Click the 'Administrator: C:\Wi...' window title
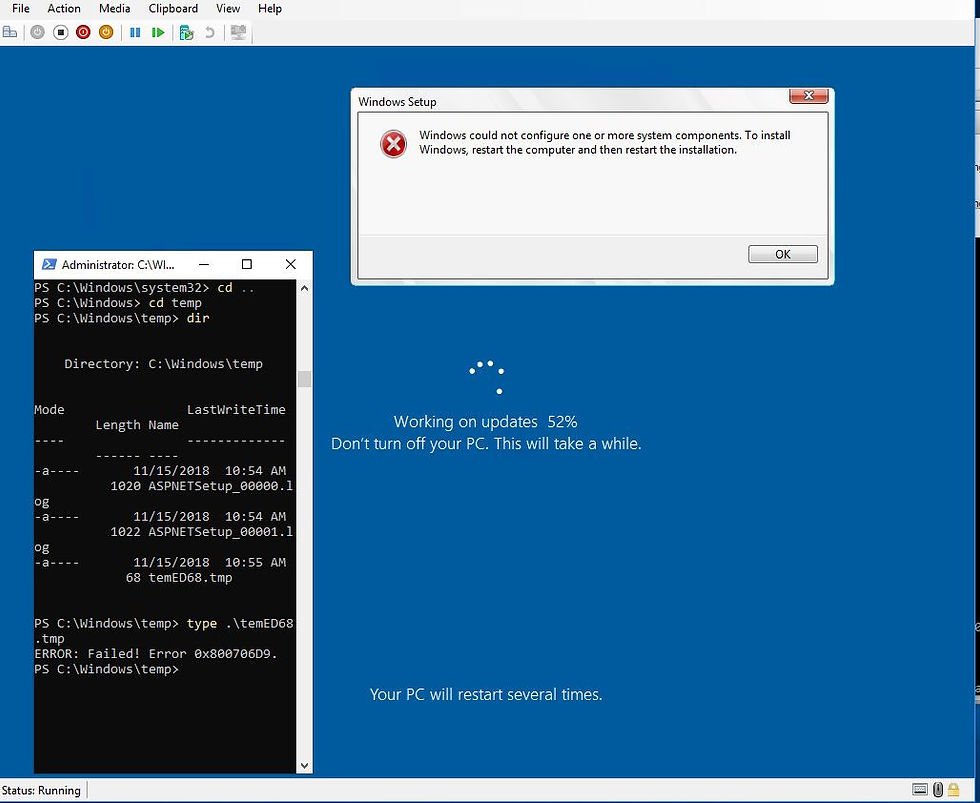 point(118,265)
